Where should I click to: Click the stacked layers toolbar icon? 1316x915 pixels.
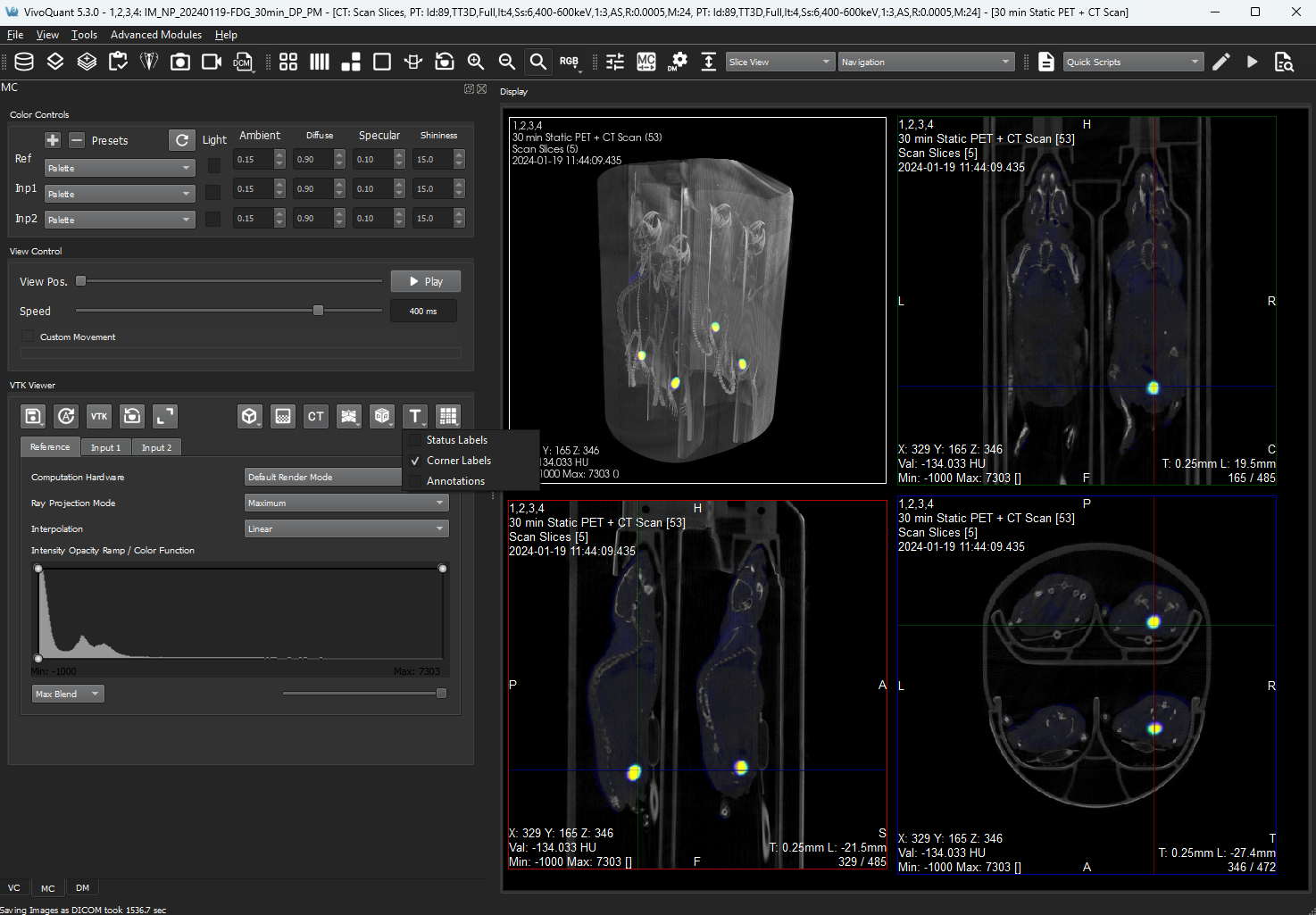pyautogui.click(x=55, y=62)
